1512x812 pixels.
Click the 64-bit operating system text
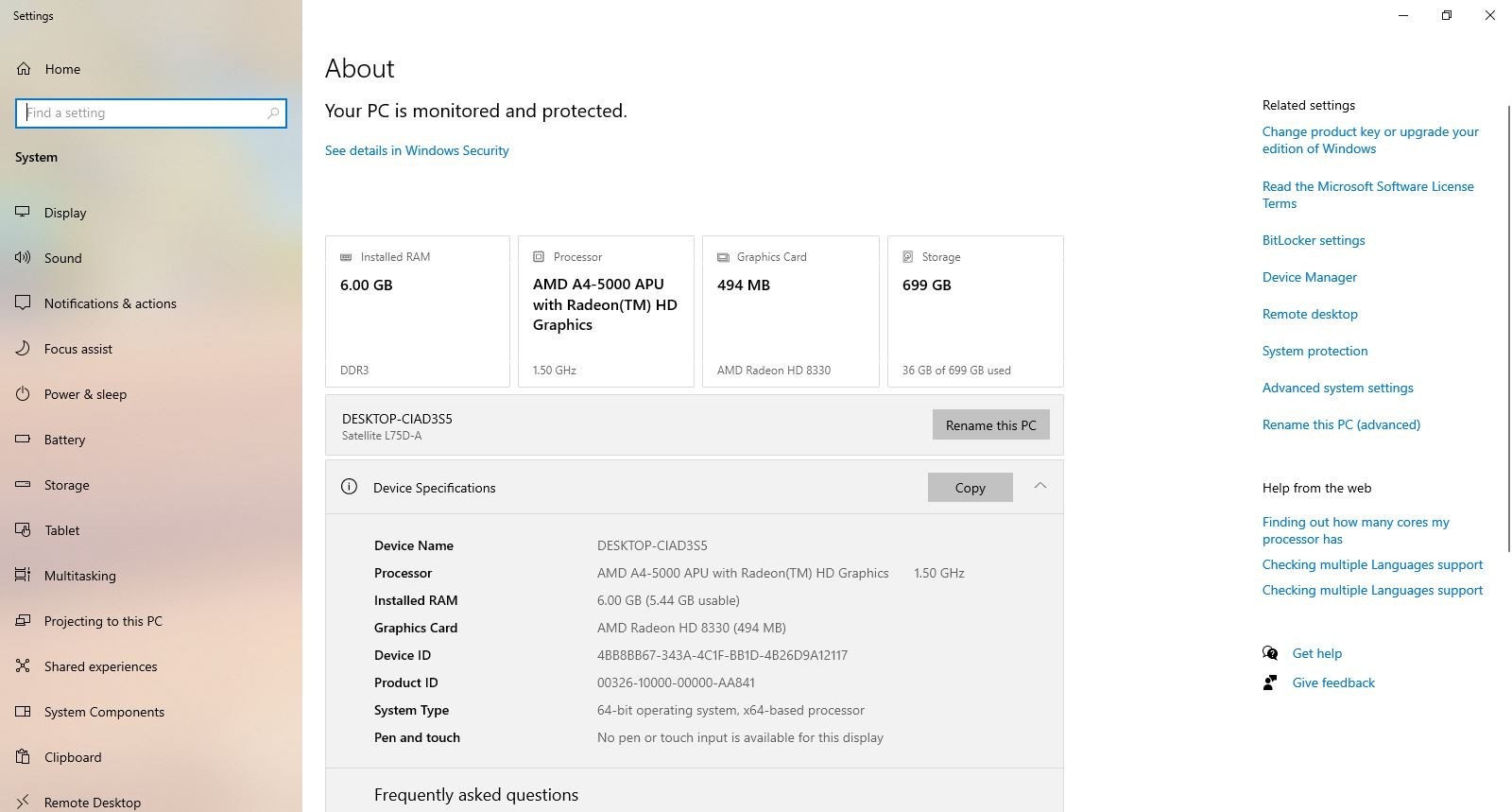[x=730, y=710]
